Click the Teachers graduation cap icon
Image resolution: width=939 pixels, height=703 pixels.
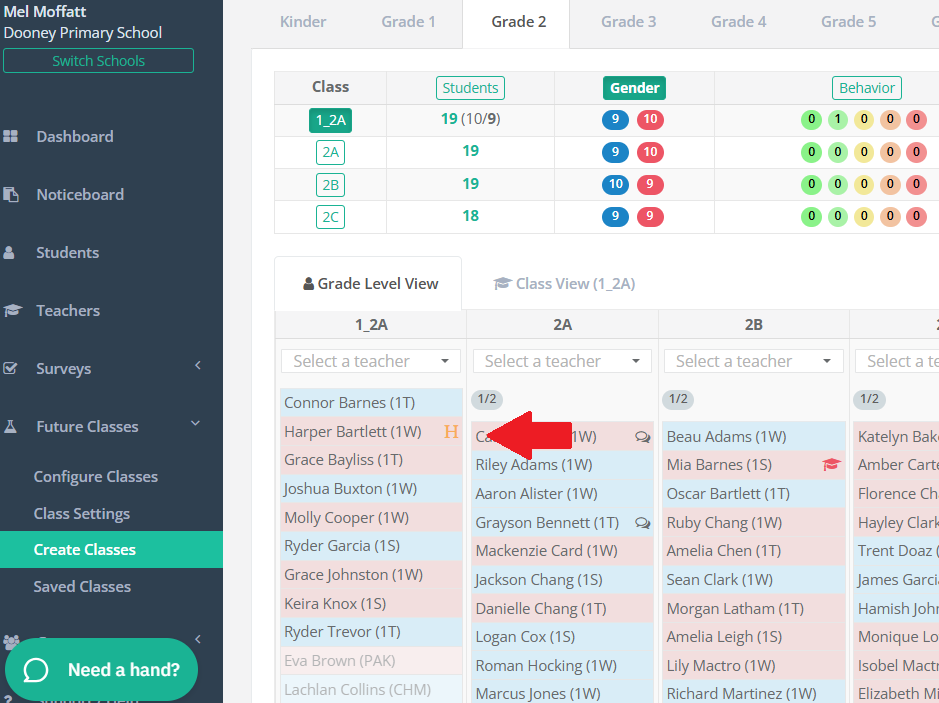coord(12,311)
